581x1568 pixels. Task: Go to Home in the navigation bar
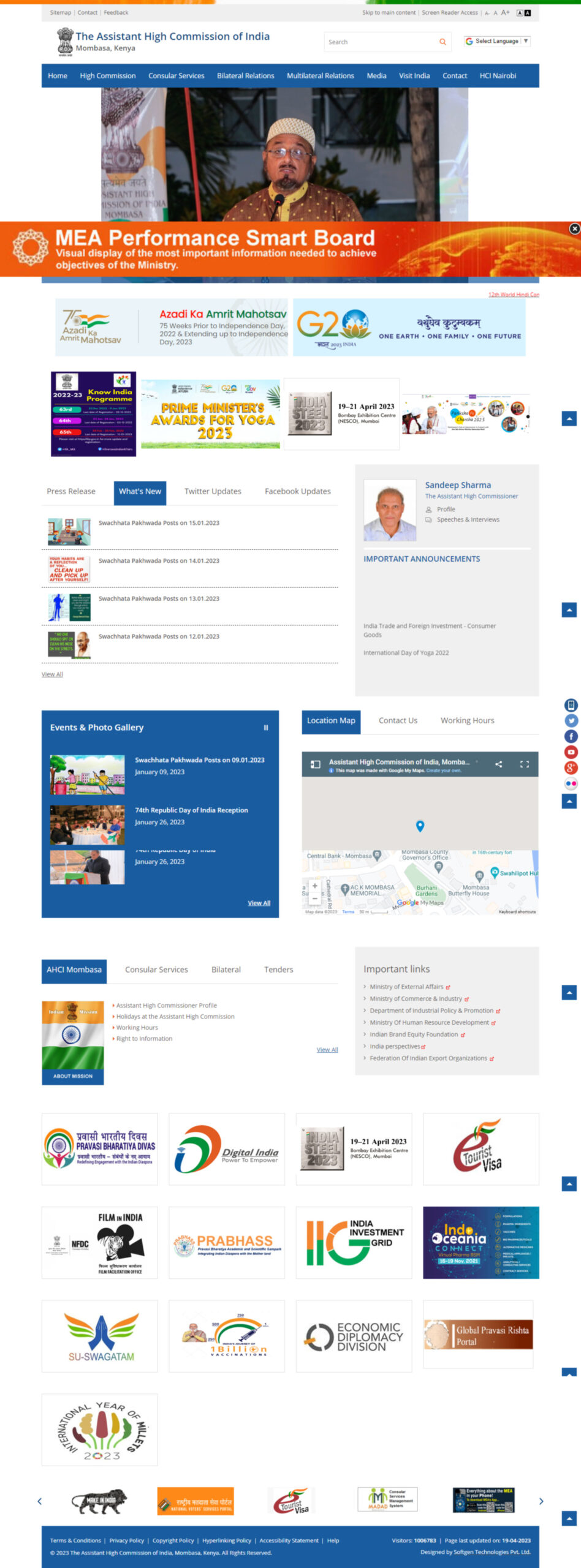pyautogui.click(x=58, y=76)
